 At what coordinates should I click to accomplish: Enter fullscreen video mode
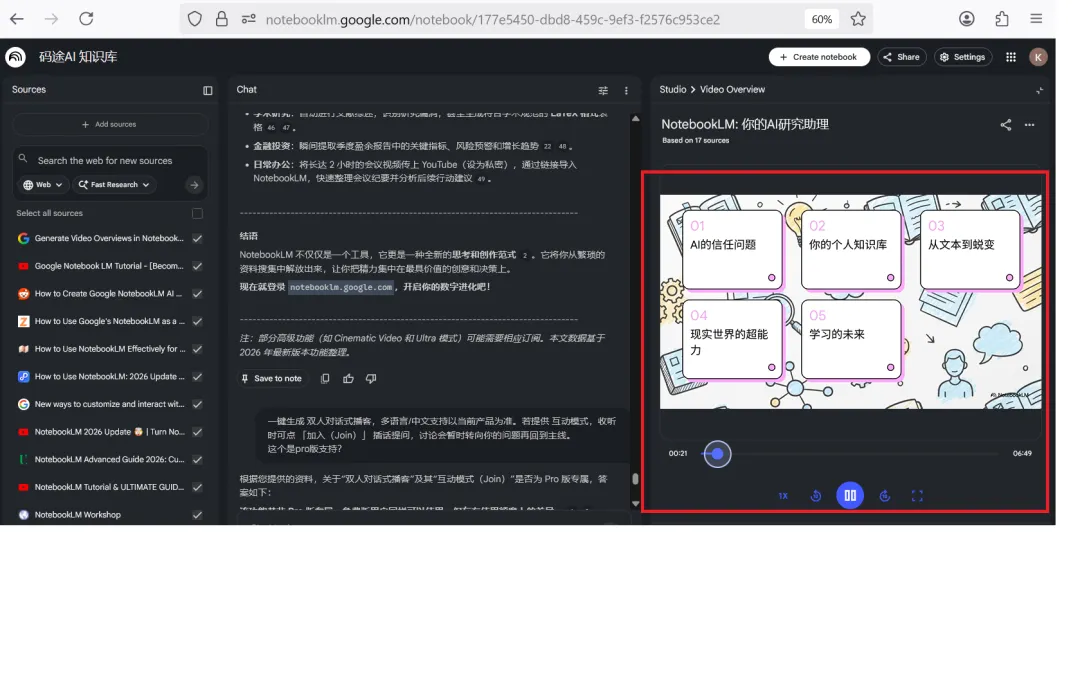pyautogui.click(x=917, y=495)
